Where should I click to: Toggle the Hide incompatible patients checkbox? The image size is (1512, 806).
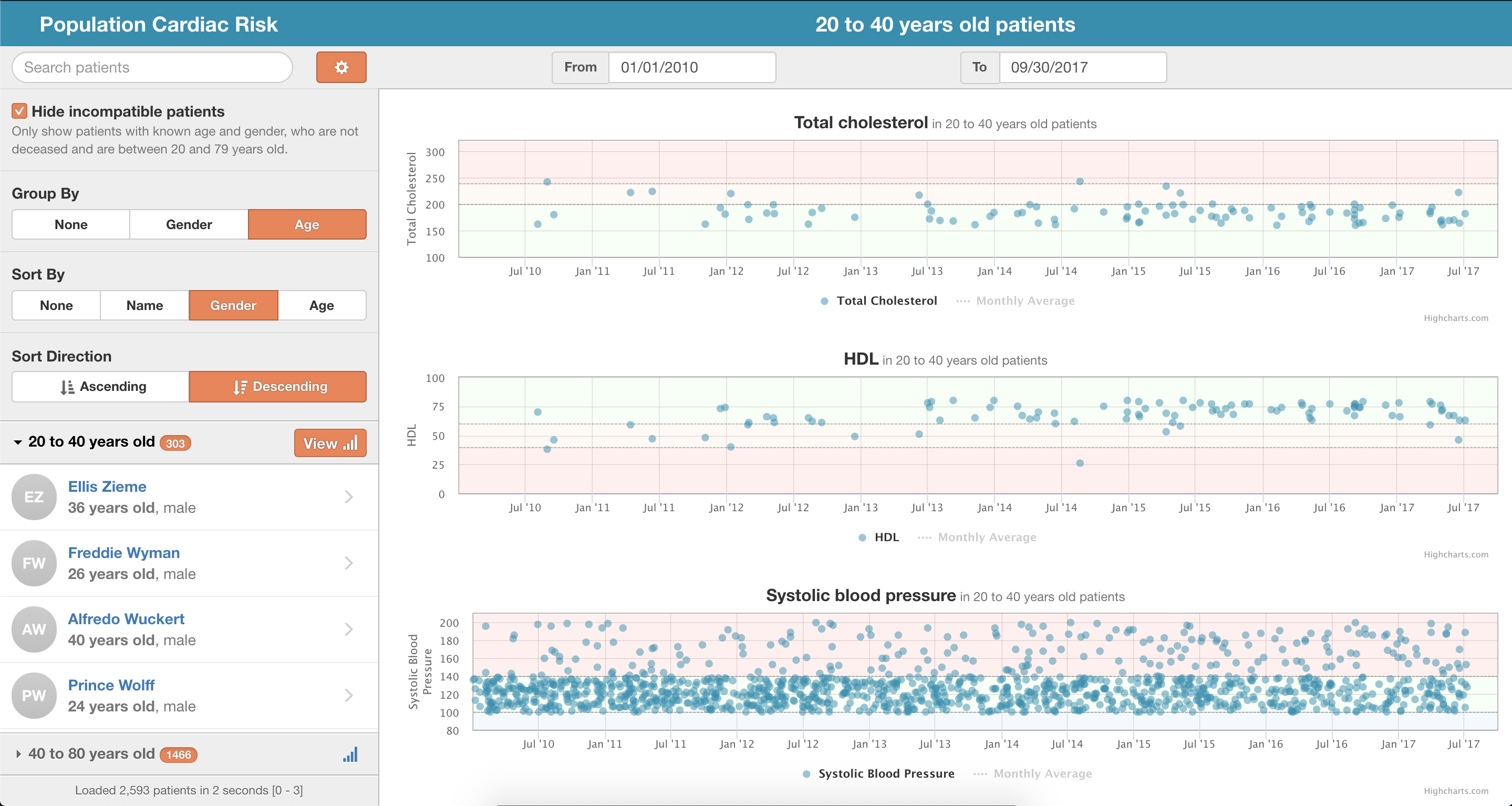[x=19, y=111]
